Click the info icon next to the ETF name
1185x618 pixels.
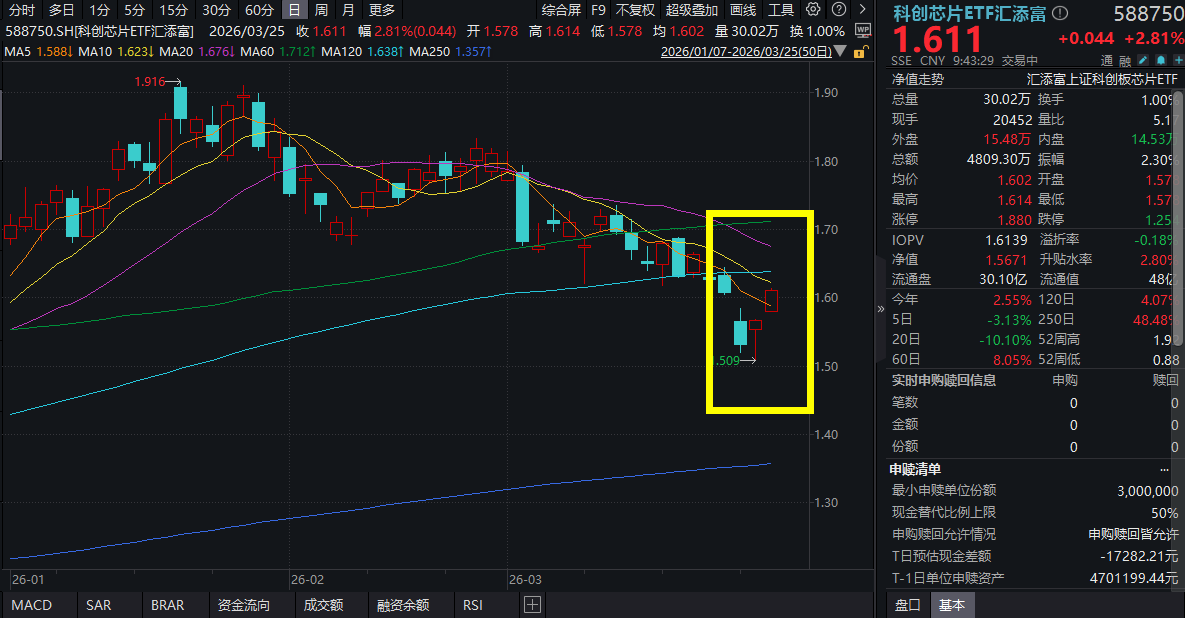[1060, 13]
